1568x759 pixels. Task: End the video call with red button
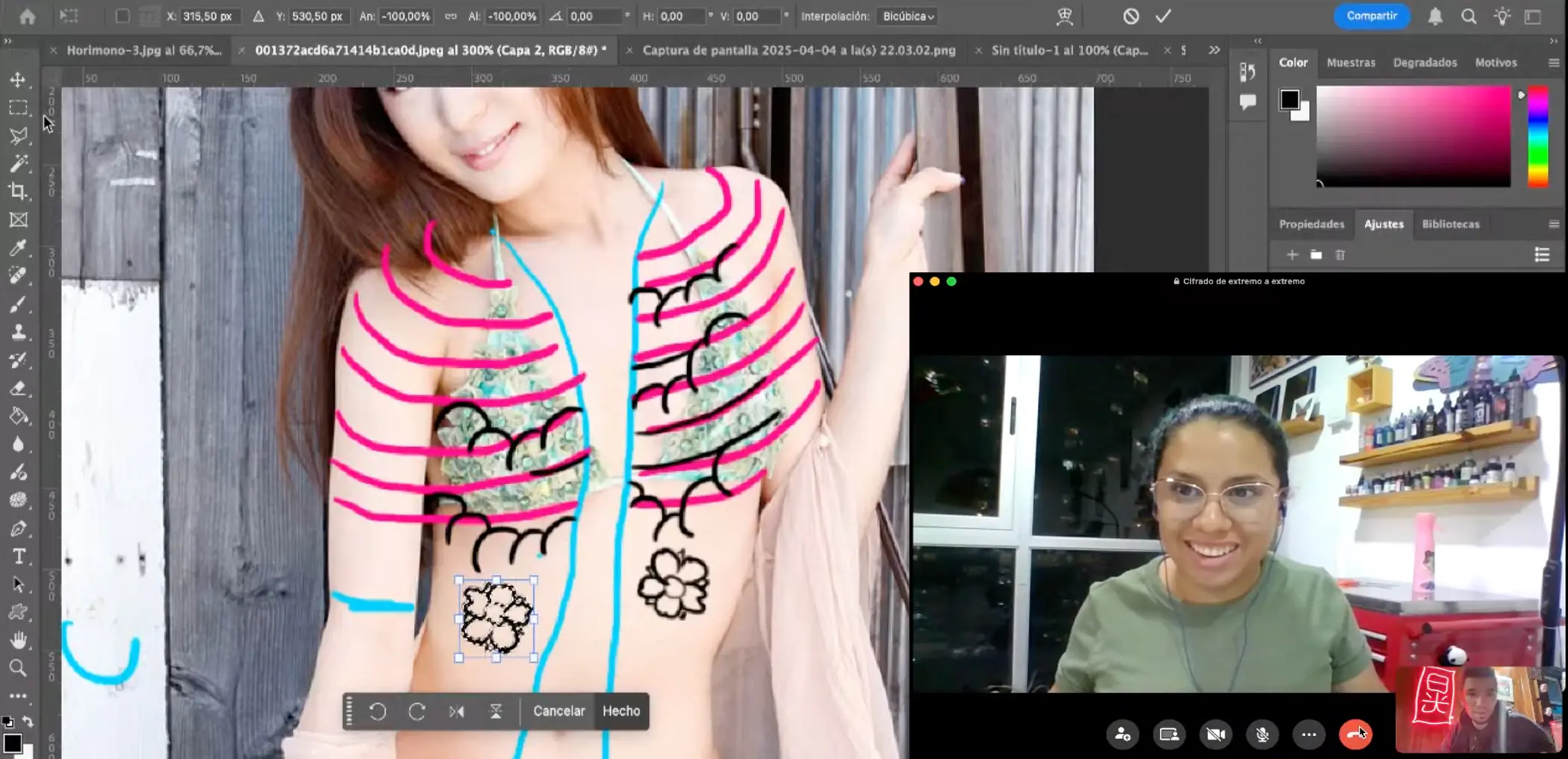pyautogui.click(x=1355, y=734)
